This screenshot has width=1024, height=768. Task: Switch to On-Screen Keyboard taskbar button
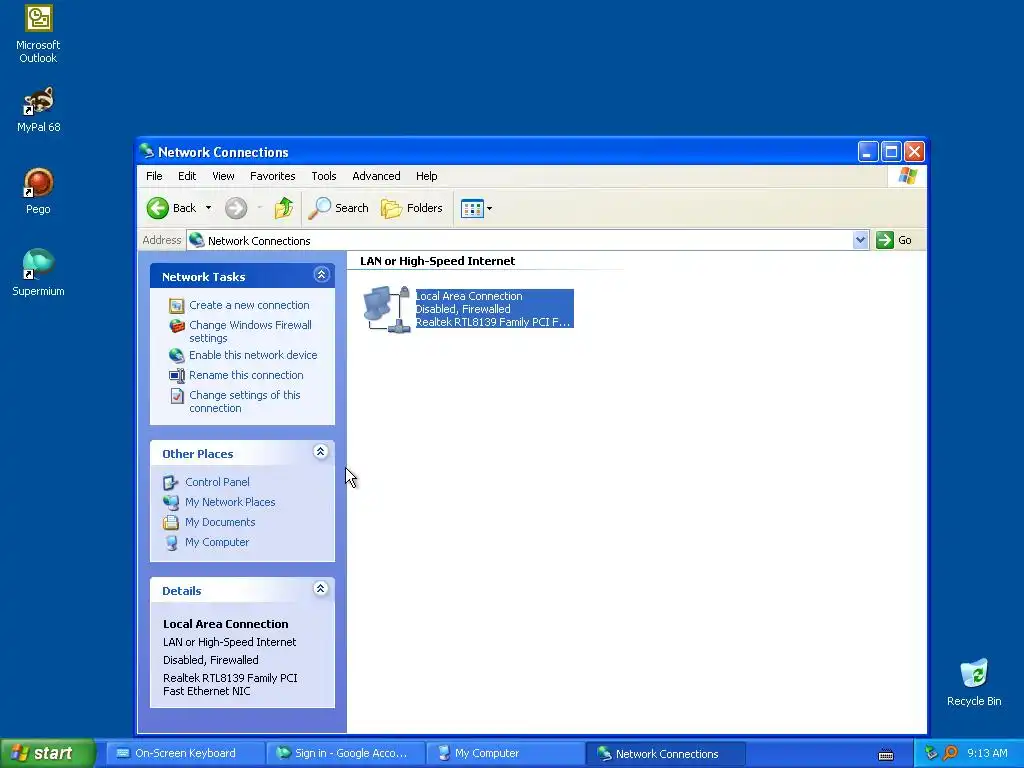(x=185, y=754)
